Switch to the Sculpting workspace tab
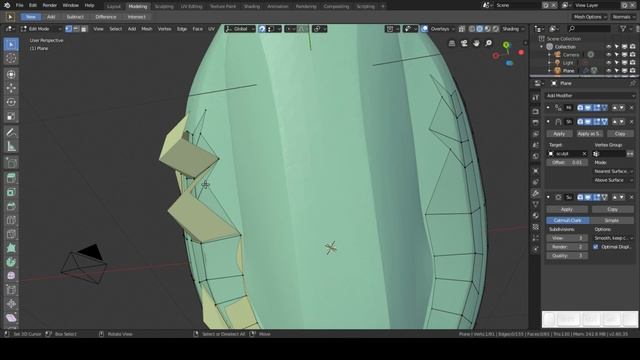This screenshot has width=640, height=360. [x=164, y=7]
